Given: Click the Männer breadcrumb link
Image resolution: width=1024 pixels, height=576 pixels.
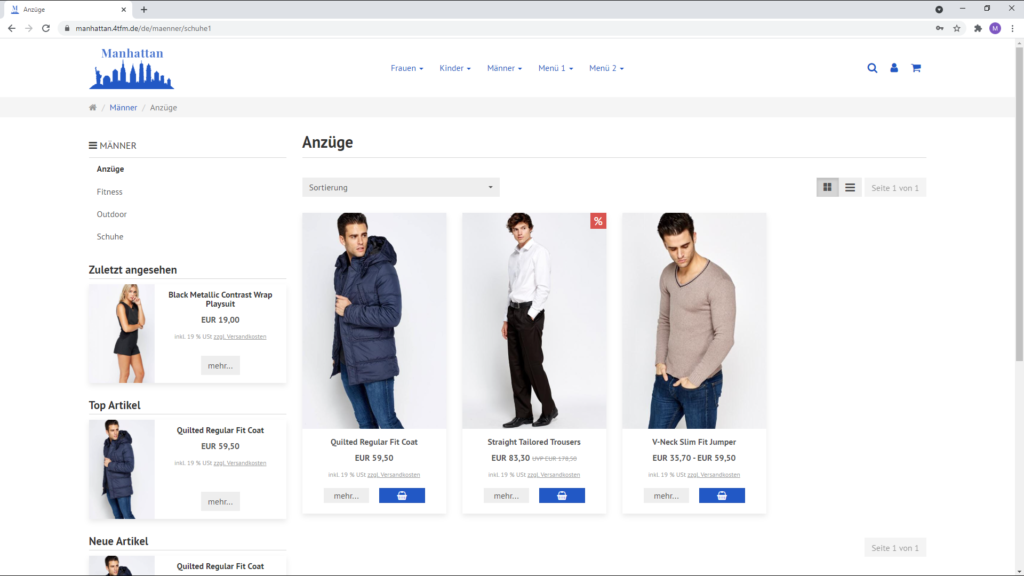Looking at the screenshot, I should point(123,107).
